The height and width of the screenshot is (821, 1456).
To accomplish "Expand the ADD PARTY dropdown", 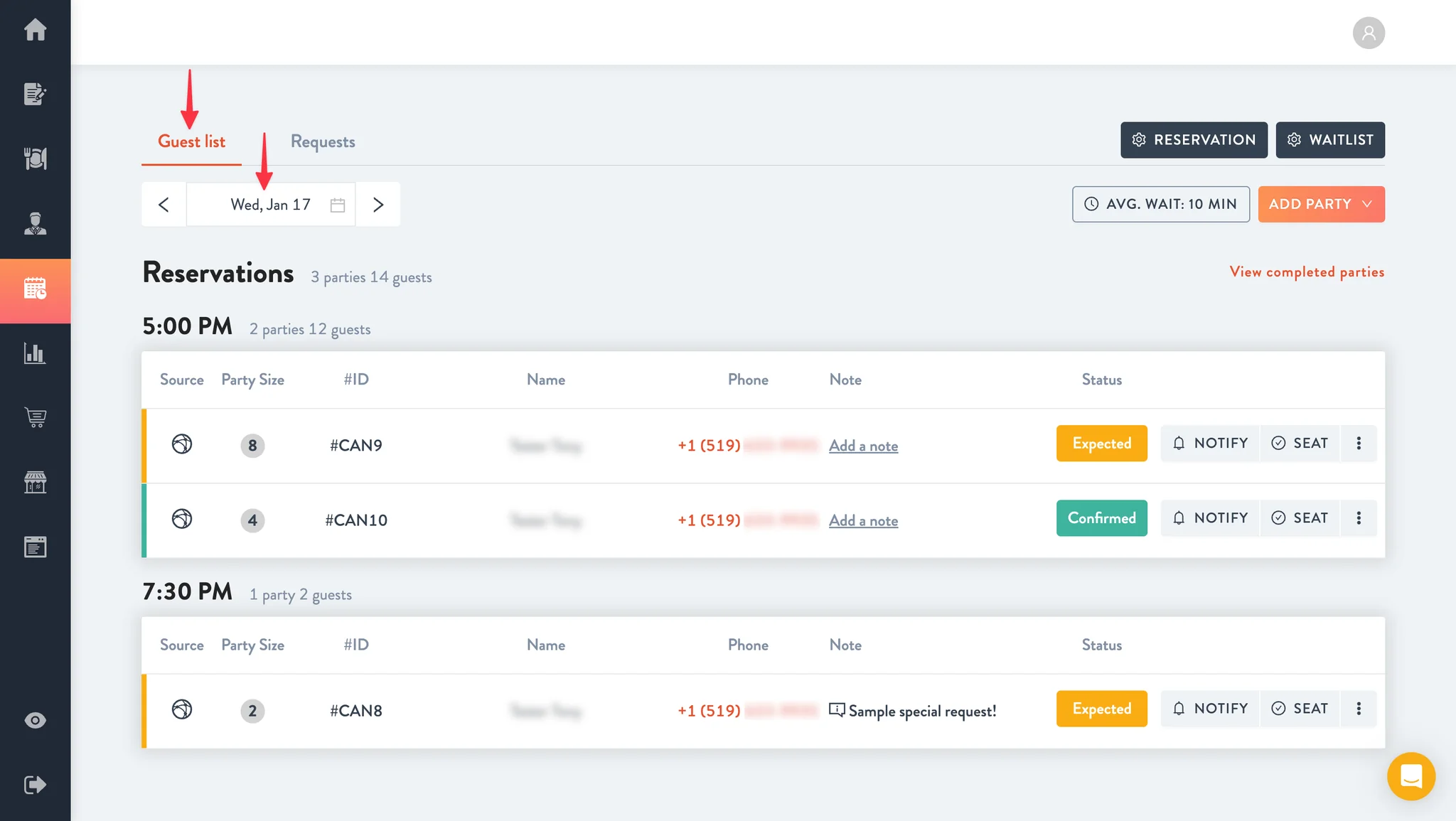I will click(1321, 204).
